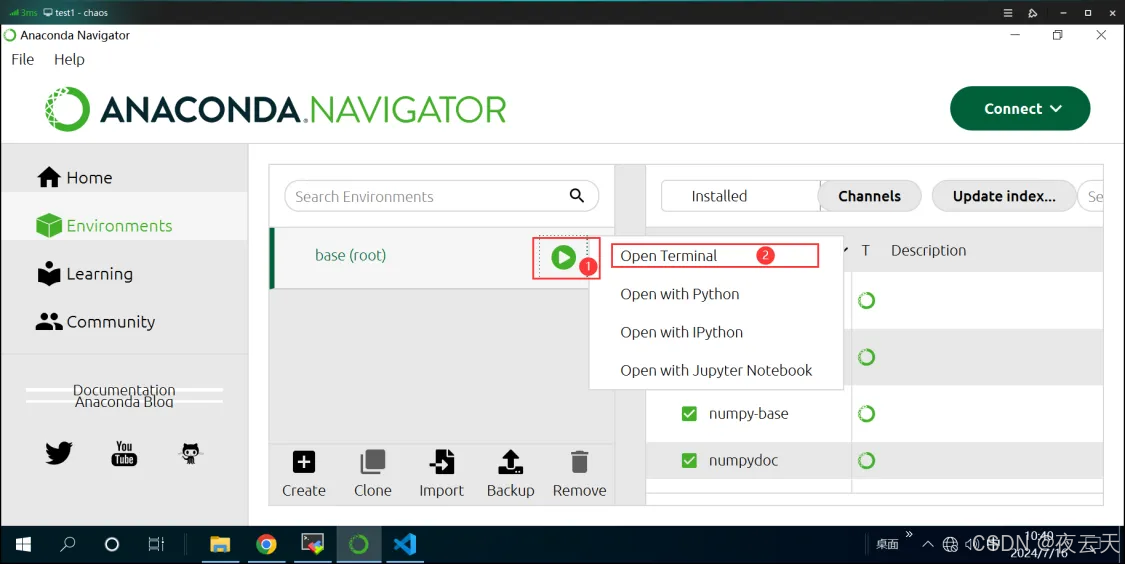
Task: Open the YouTube icon link
Action: [124, 453]
